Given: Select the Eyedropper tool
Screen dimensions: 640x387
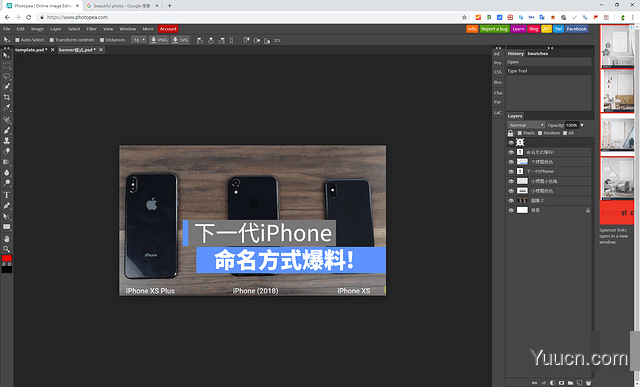Looking at the screenshot, I should pyautogui.click(x=7, y=108).
